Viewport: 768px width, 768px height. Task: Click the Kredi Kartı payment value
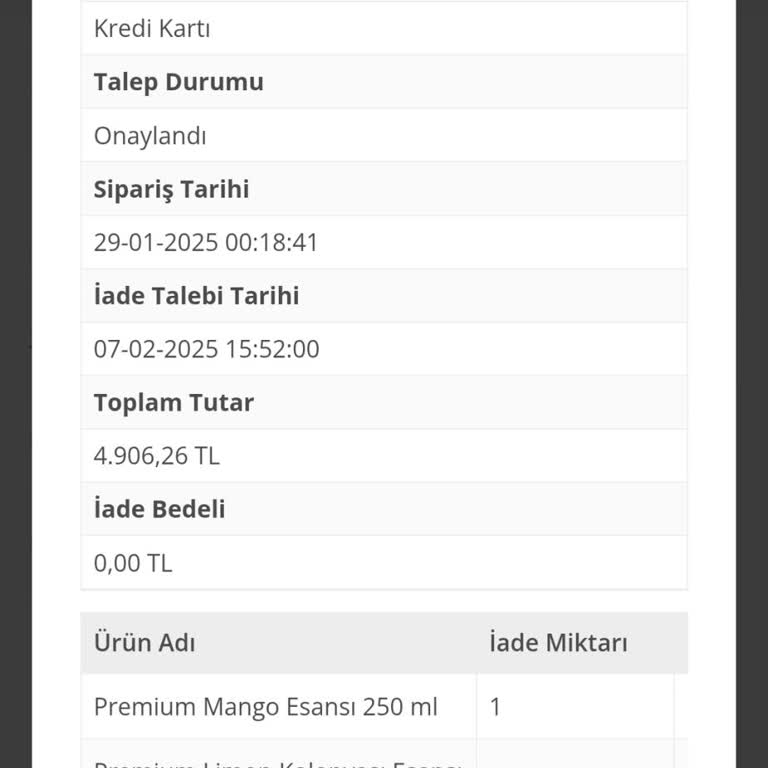[x=152, y=29]
